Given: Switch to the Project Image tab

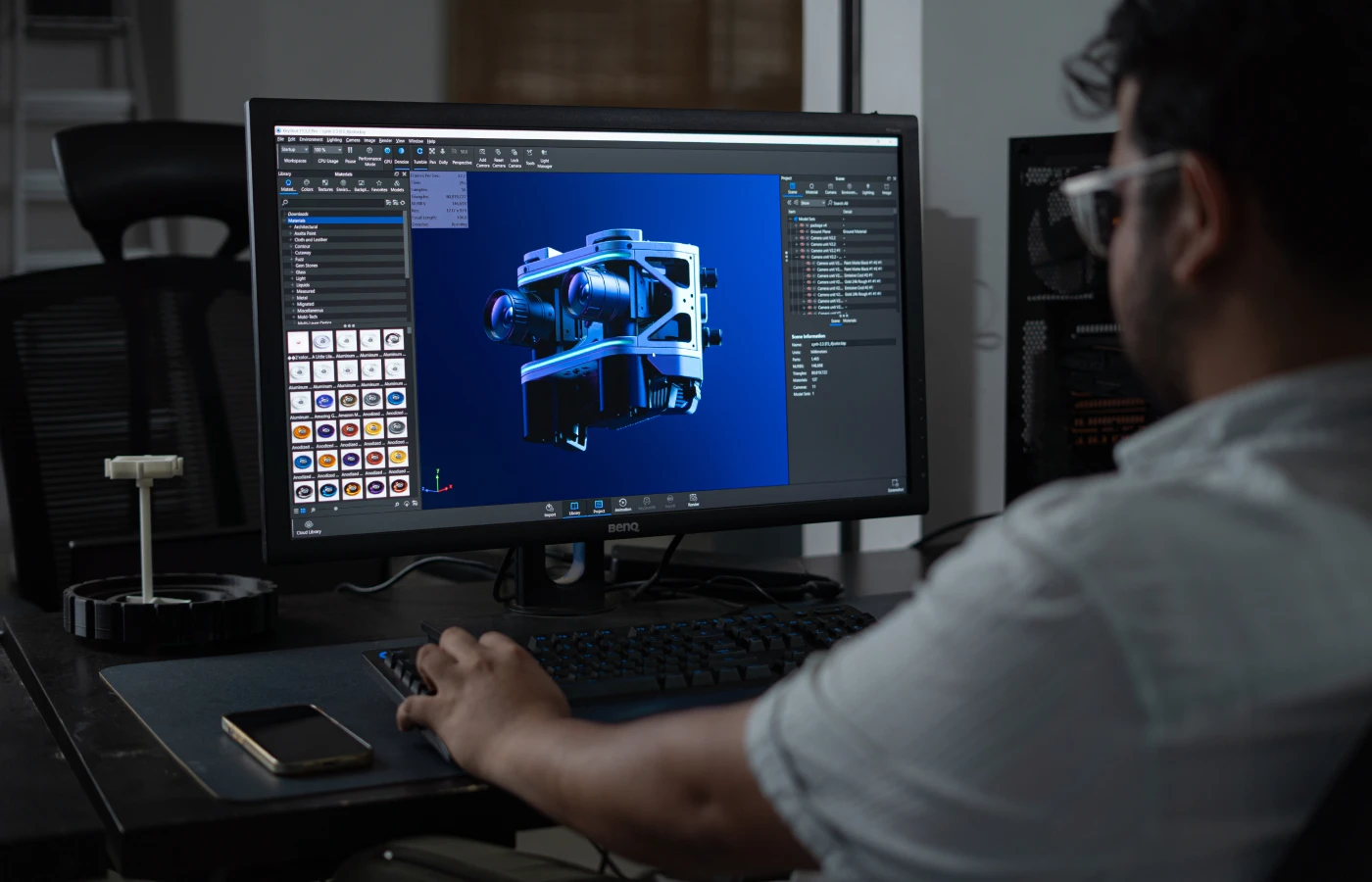Looking at the screenshot, I should pos(887,188).
